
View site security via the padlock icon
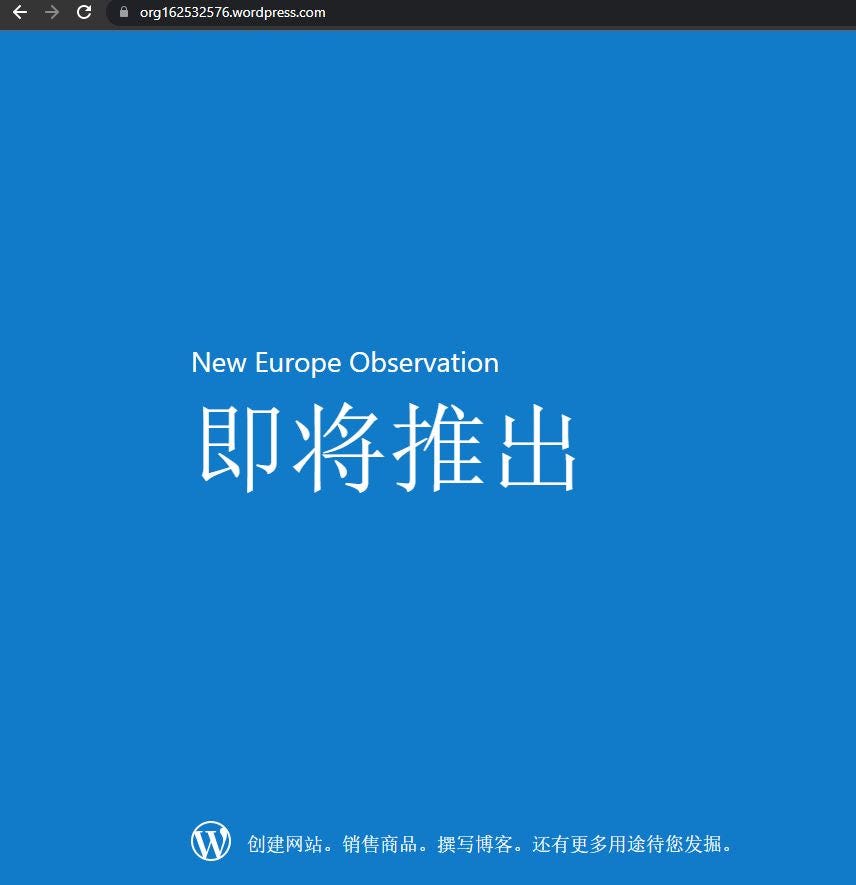[124, 12]
